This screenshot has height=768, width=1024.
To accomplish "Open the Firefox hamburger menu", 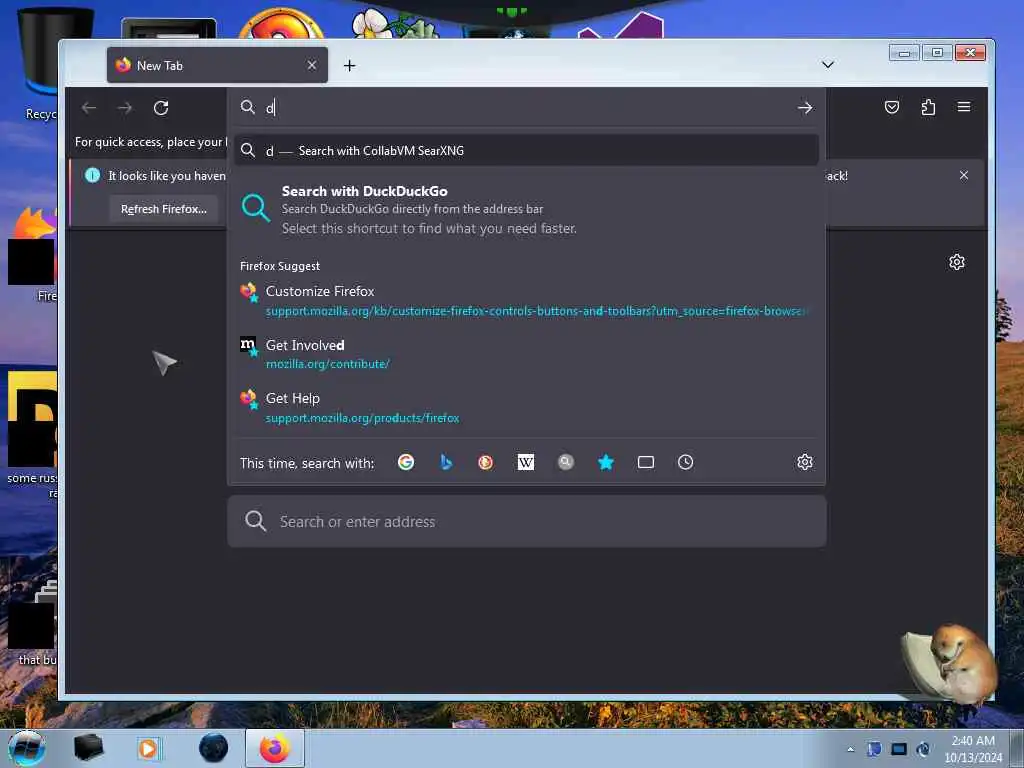I will (x=963, y=107).
